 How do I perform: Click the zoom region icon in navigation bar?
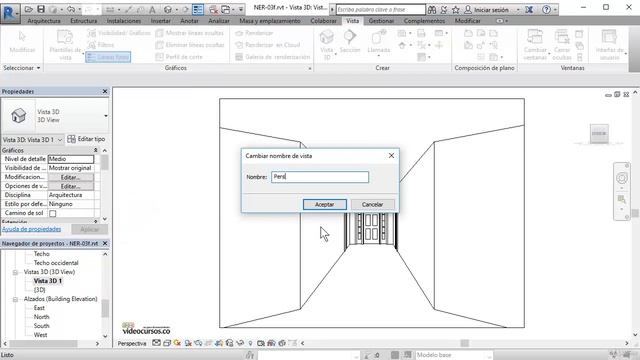pos(622,199)
